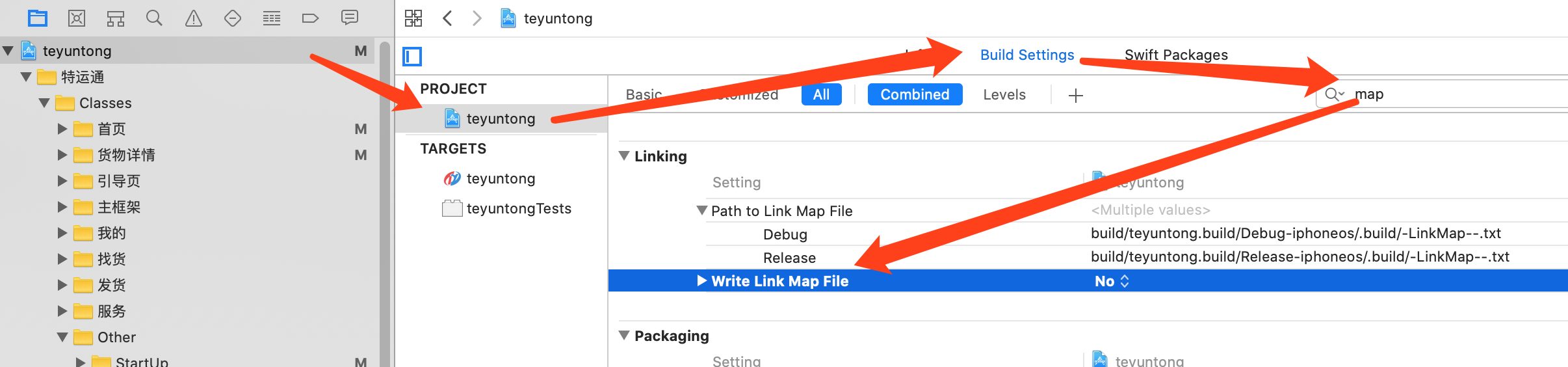Open the Find navigator magnifier icon
The height and width of the screenshot is (367, 1568).
pos(154,18)
